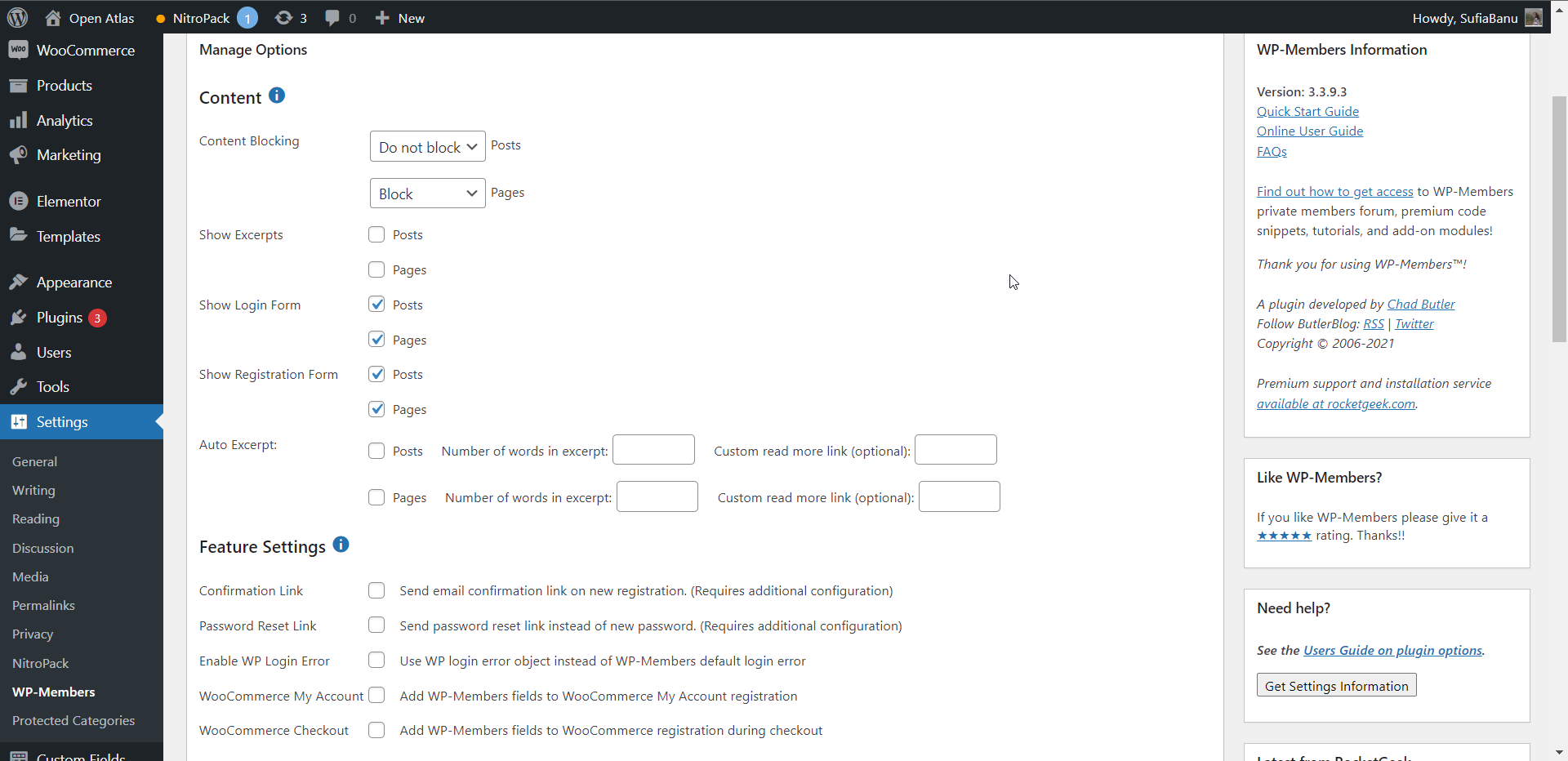Viewport: 1568px width, 761px height.
Task: Click the Plugins plug icon
Action: tap(18, 317)
